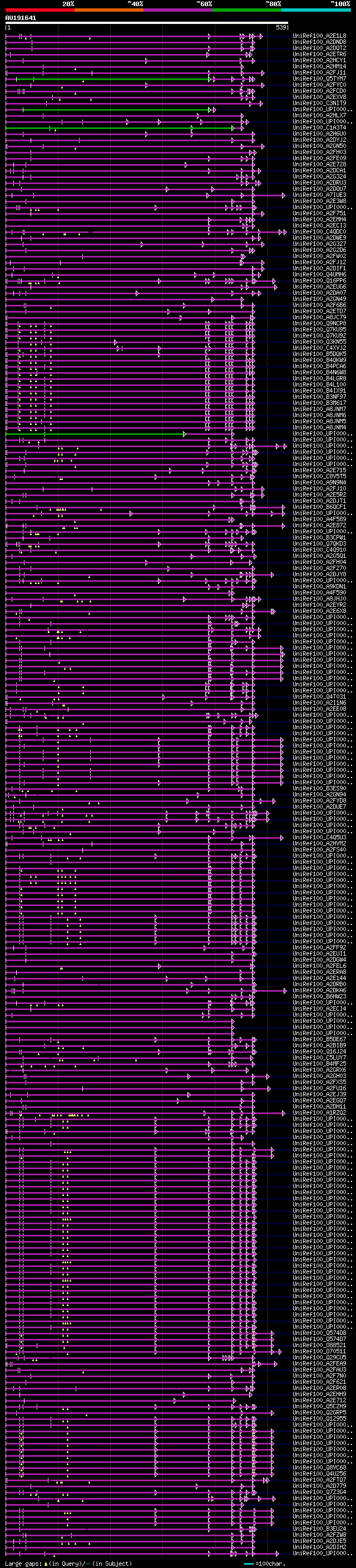This screenshot has width=356, height=1568.
Task: Pick the UniRef100_A2F751 row label
Action: (x=319, y=213)
